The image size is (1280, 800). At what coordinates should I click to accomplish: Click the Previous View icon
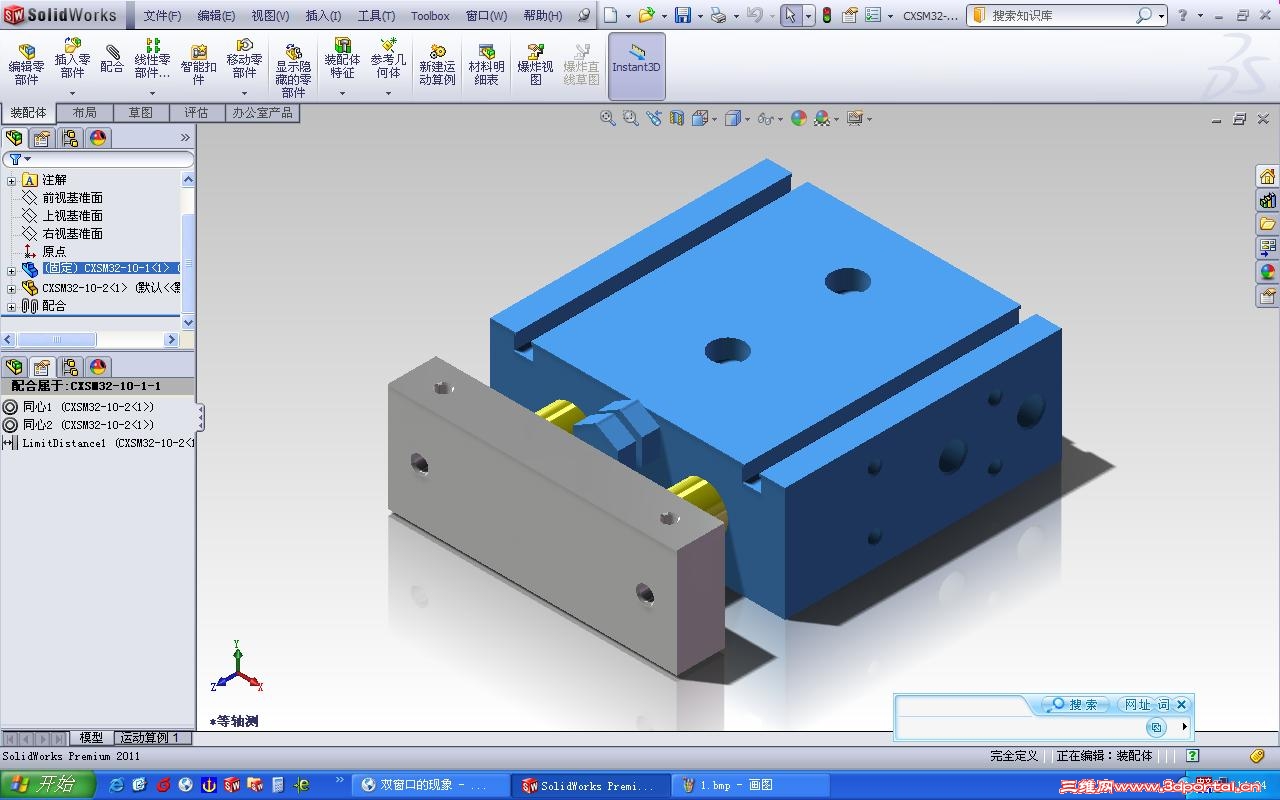click(x=653, y=118)
